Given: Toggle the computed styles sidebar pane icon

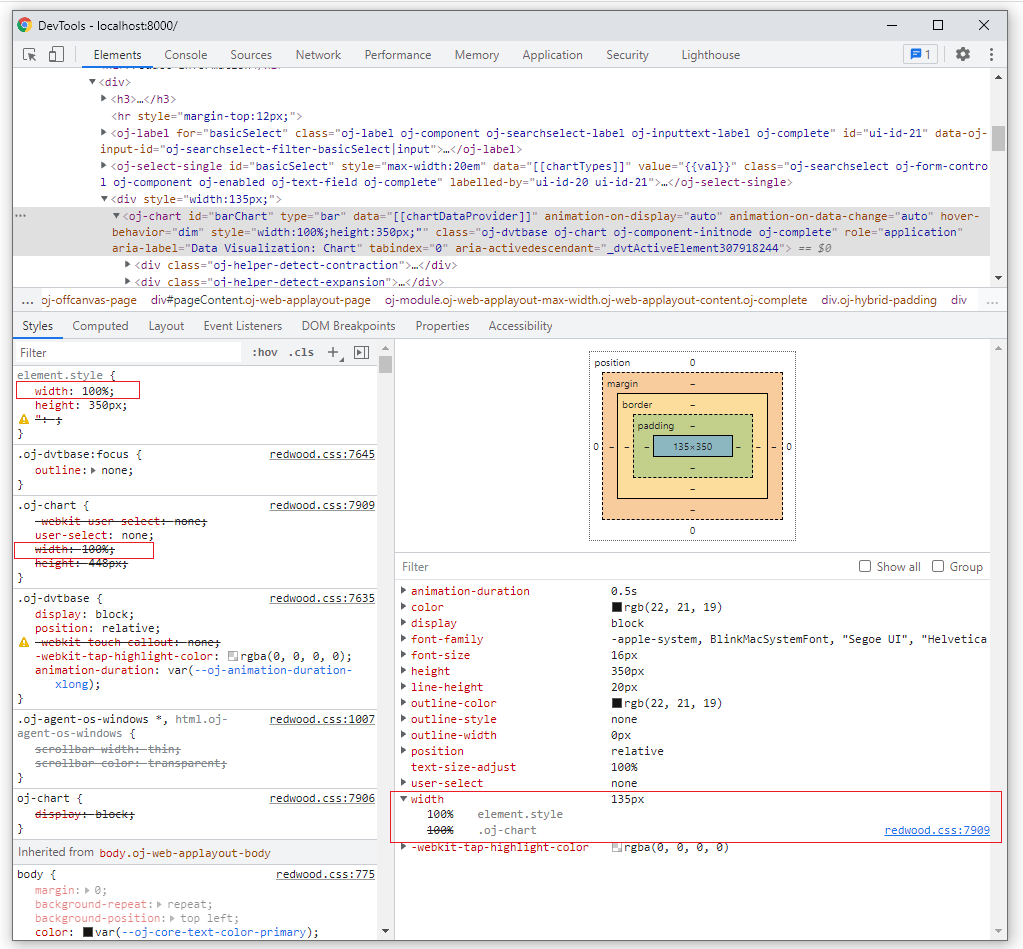Looking at the screenshot, I should point(361,353).
